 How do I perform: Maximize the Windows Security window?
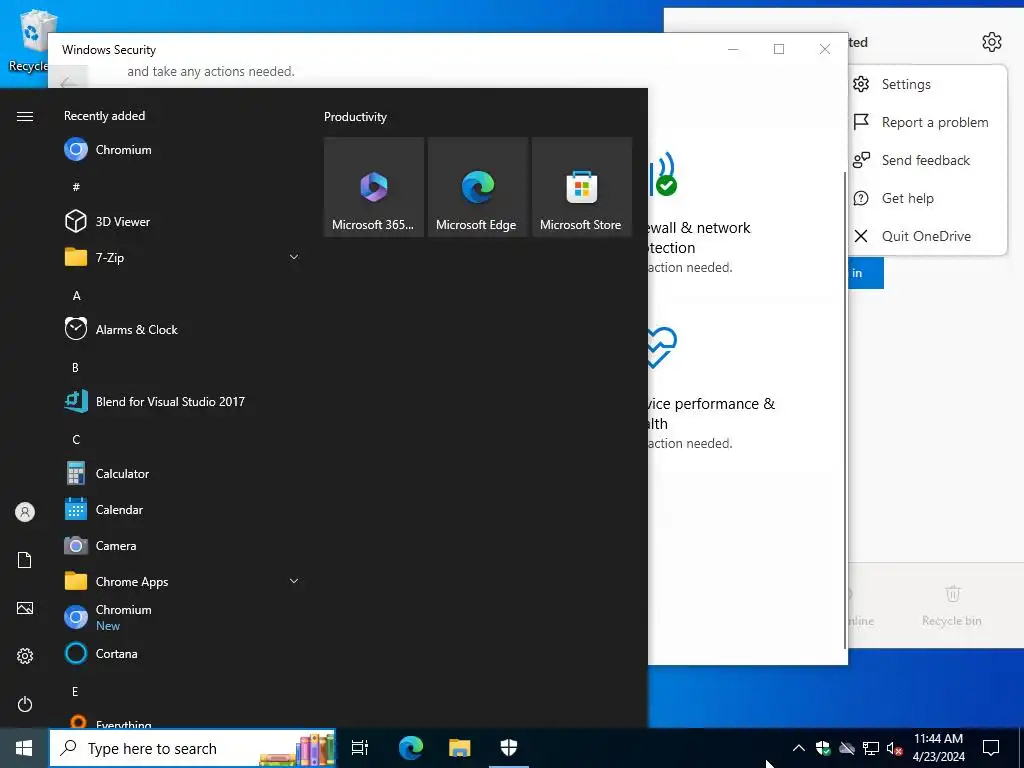coord(778,49)
